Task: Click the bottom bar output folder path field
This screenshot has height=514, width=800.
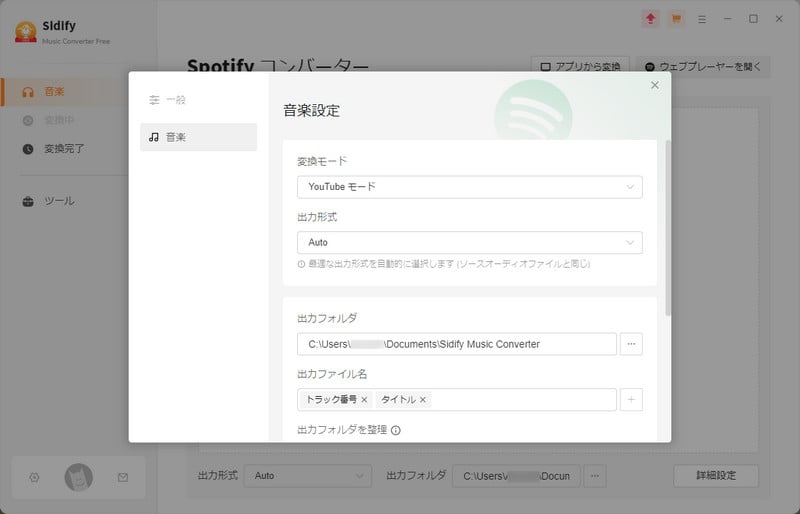Action: (x=516, y=476)
